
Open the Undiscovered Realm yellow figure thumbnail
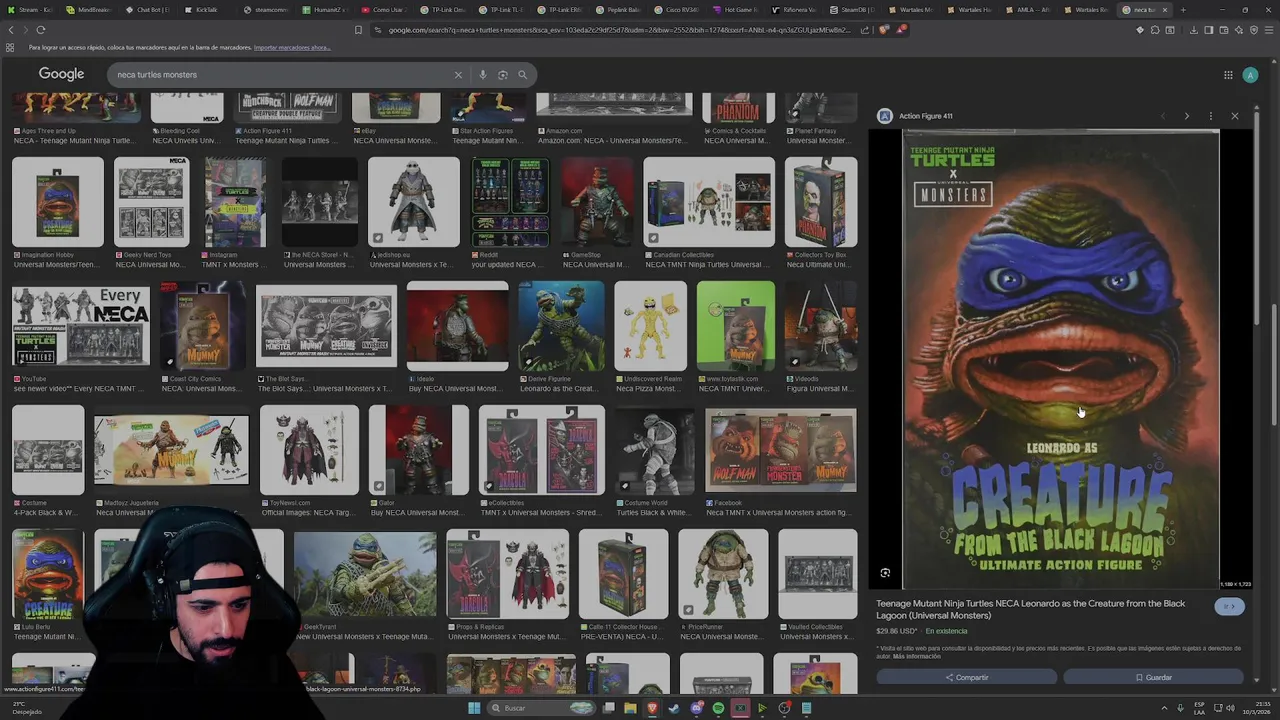(650, 326)
